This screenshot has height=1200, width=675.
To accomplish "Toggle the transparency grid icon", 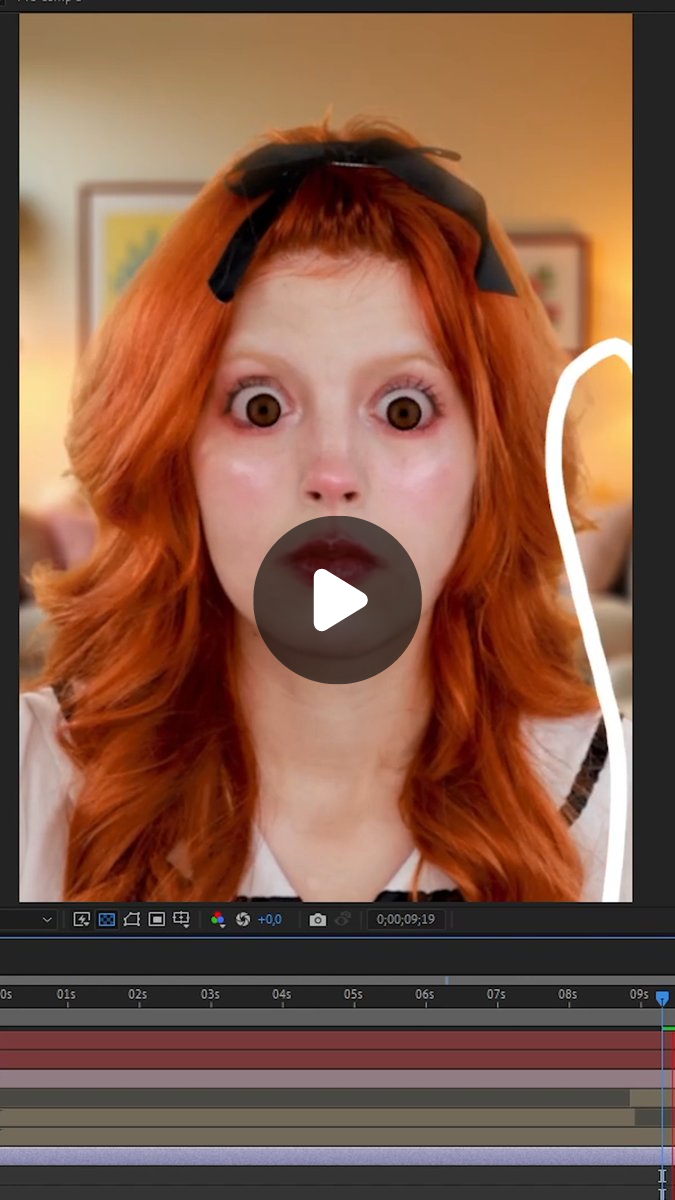I will coord(107,919).
